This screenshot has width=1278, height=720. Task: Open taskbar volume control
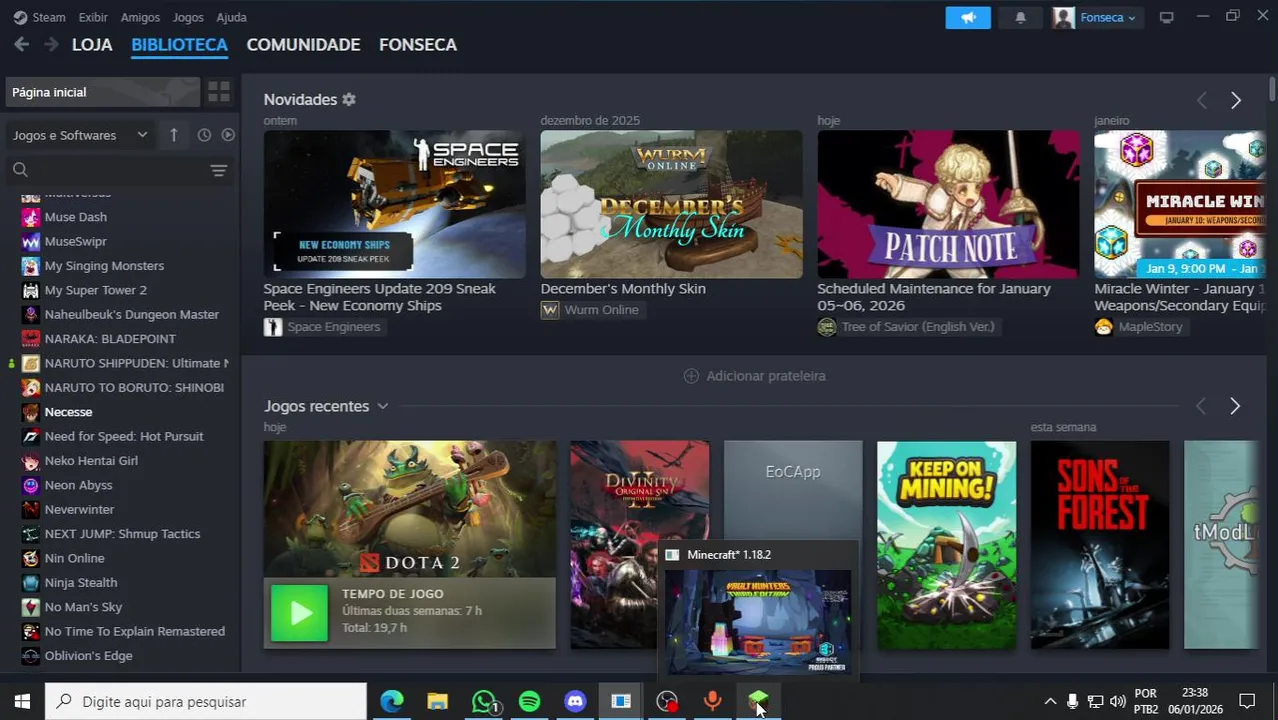tap(1117, 702)
